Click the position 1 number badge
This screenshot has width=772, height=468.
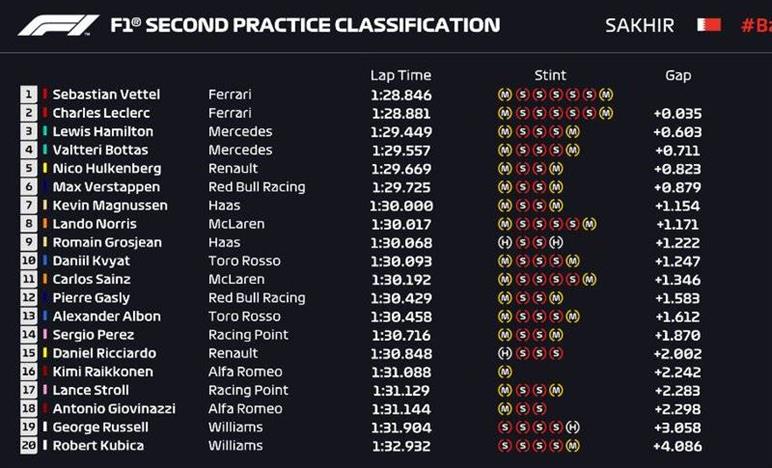29,94
